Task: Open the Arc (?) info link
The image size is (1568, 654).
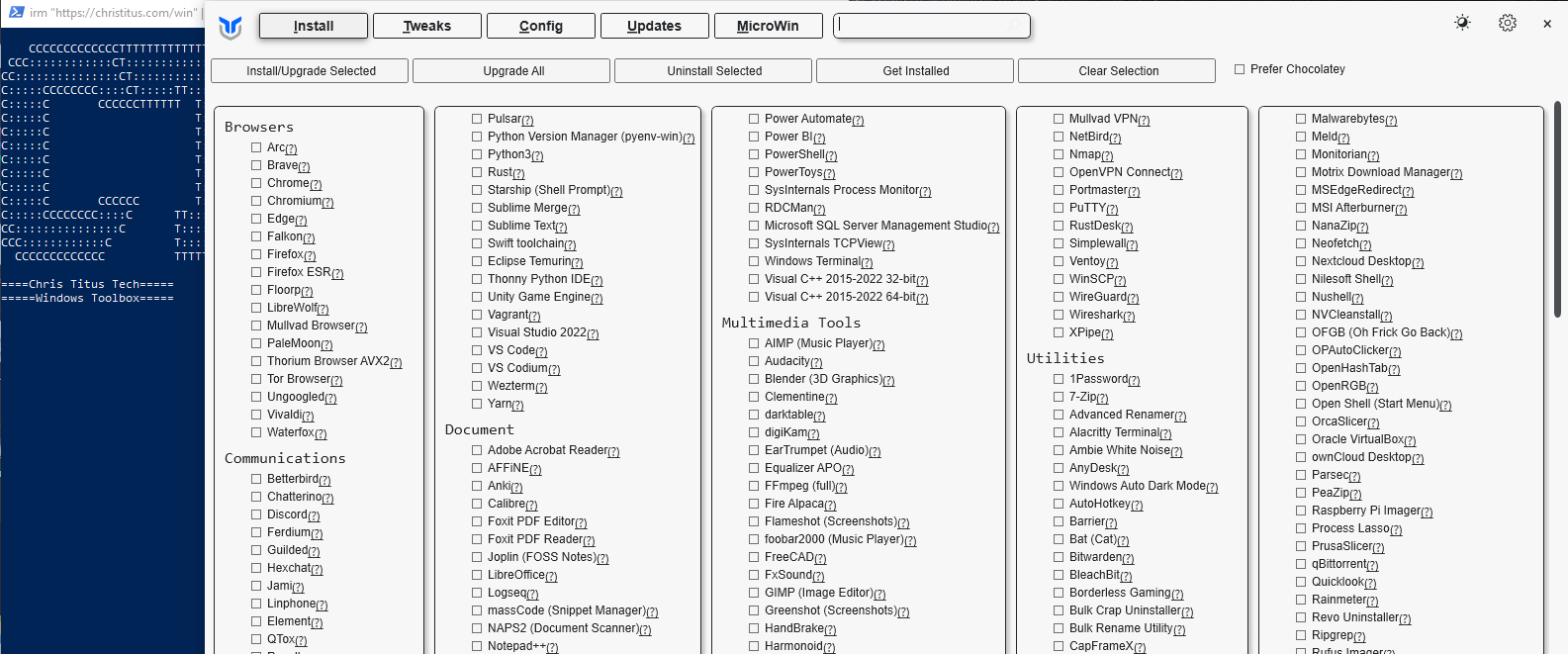Action: pyautogui.click(x=291, y=149)
